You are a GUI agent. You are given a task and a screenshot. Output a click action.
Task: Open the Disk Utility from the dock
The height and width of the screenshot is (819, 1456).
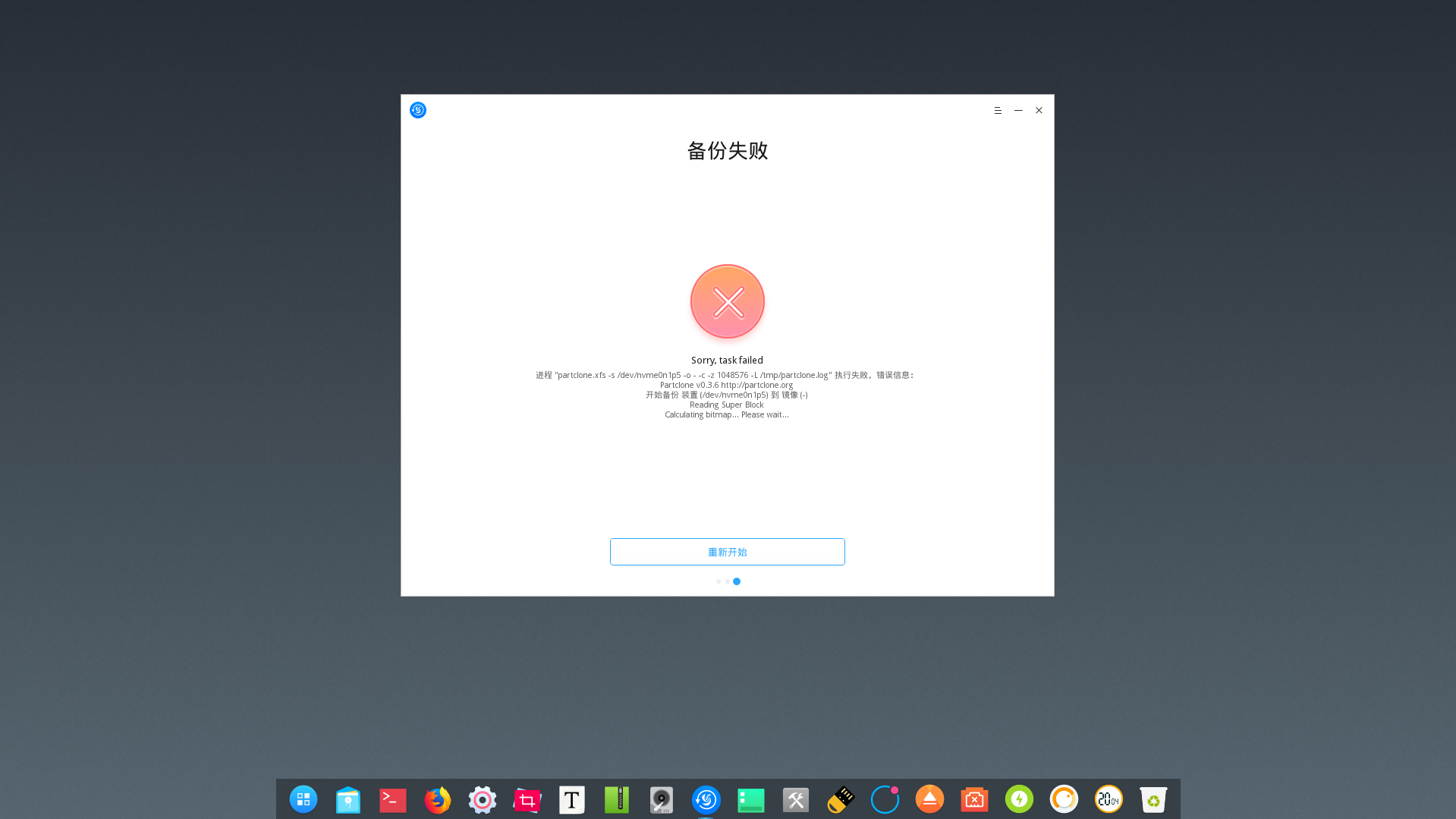click(x=661, y=799)
